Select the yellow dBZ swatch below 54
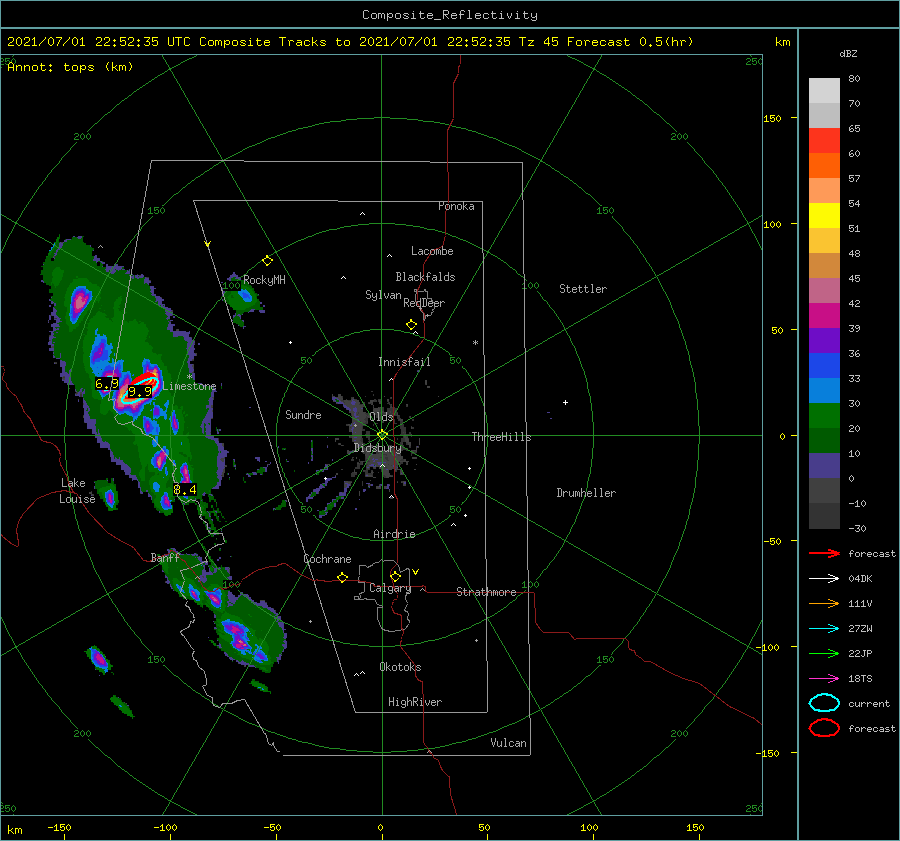 click(824, 215)
